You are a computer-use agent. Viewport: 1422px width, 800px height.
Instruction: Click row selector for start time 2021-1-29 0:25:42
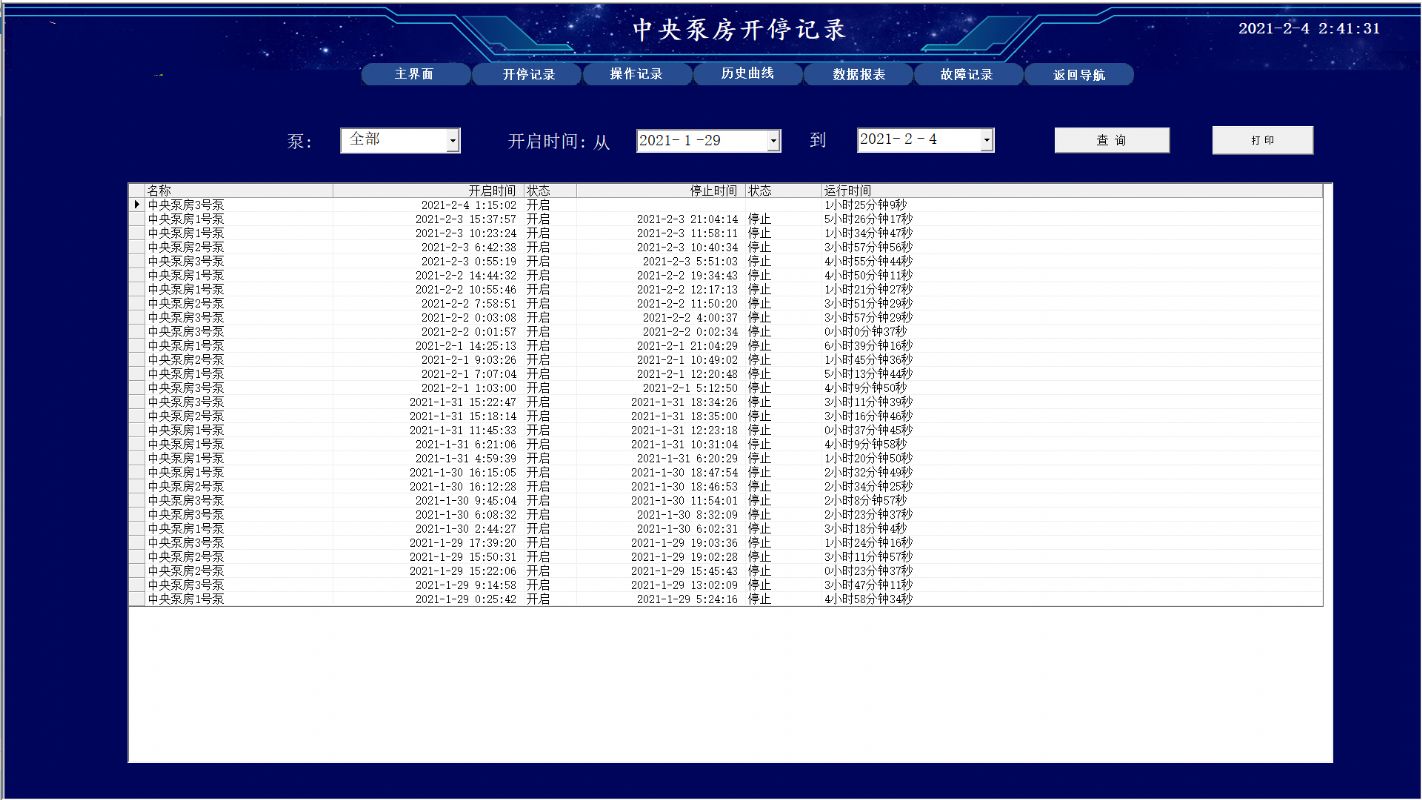pos(137,599)
